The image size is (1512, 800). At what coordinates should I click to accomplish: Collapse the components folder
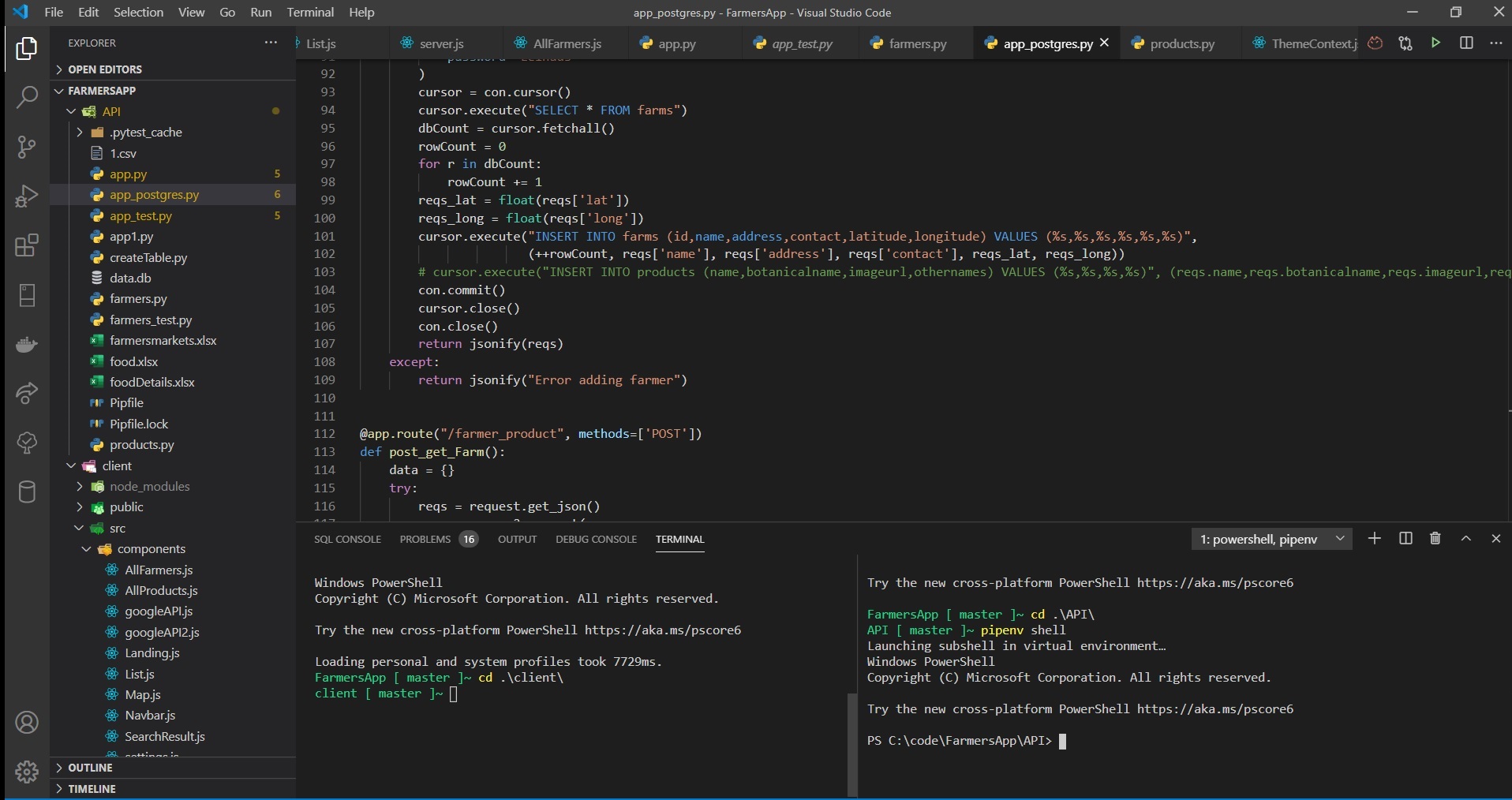[x=173, y=549]
